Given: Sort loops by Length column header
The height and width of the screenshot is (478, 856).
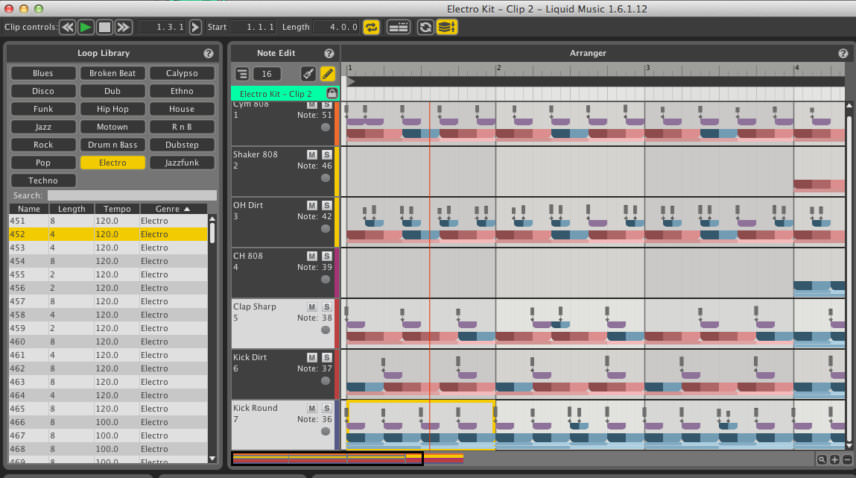Looking at the screenshot, I should click(x=72, y=209).
